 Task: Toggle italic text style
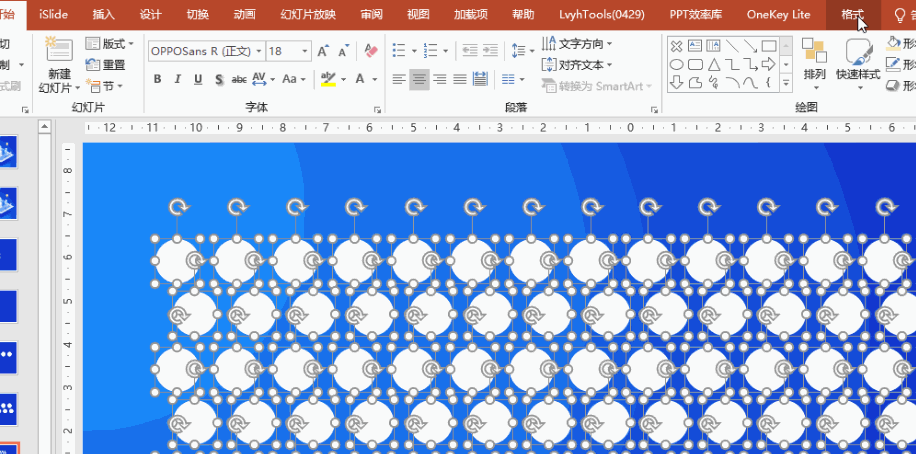click(x=177, y=79)
